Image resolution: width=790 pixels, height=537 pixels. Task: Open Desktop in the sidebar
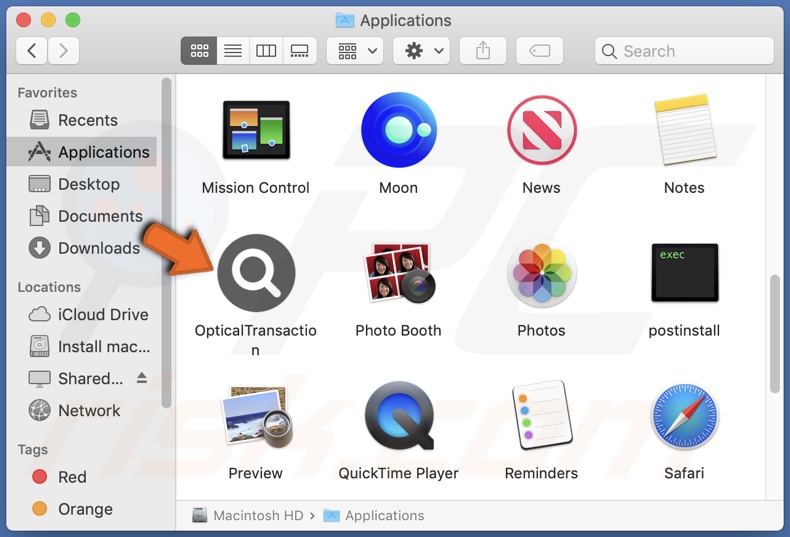click(x=82, y=184)
